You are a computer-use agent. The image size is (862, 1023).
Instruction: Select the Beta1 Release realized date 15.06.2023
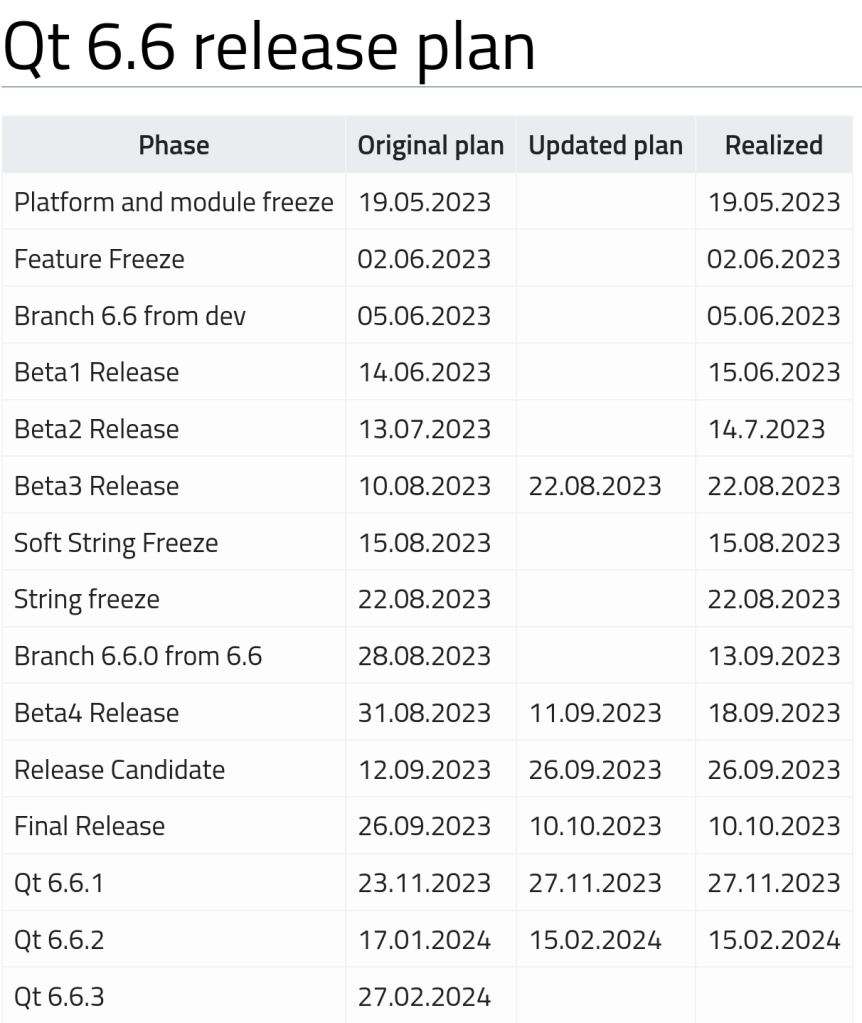click(x=773, y=373)
